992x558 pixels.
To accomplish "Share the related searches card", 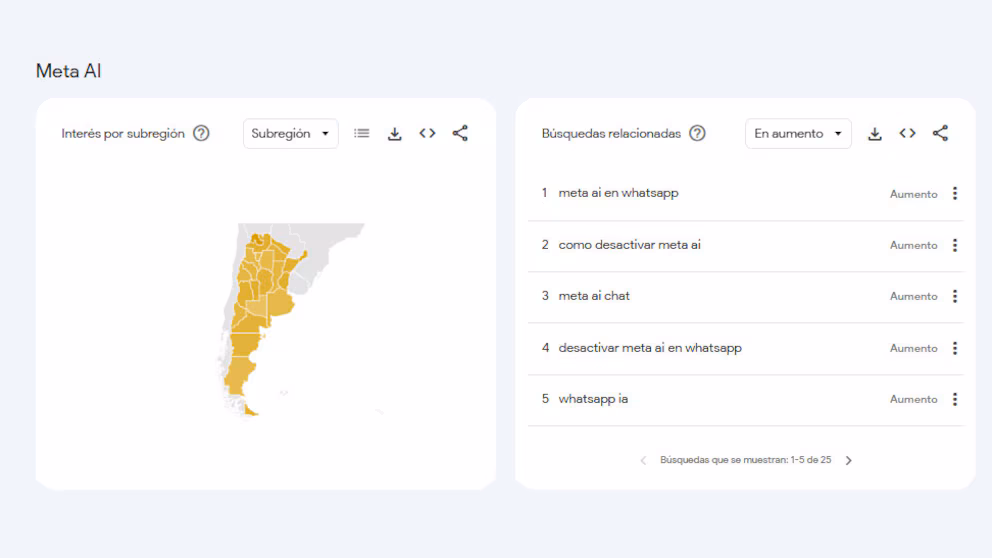I will pos(940,133).
